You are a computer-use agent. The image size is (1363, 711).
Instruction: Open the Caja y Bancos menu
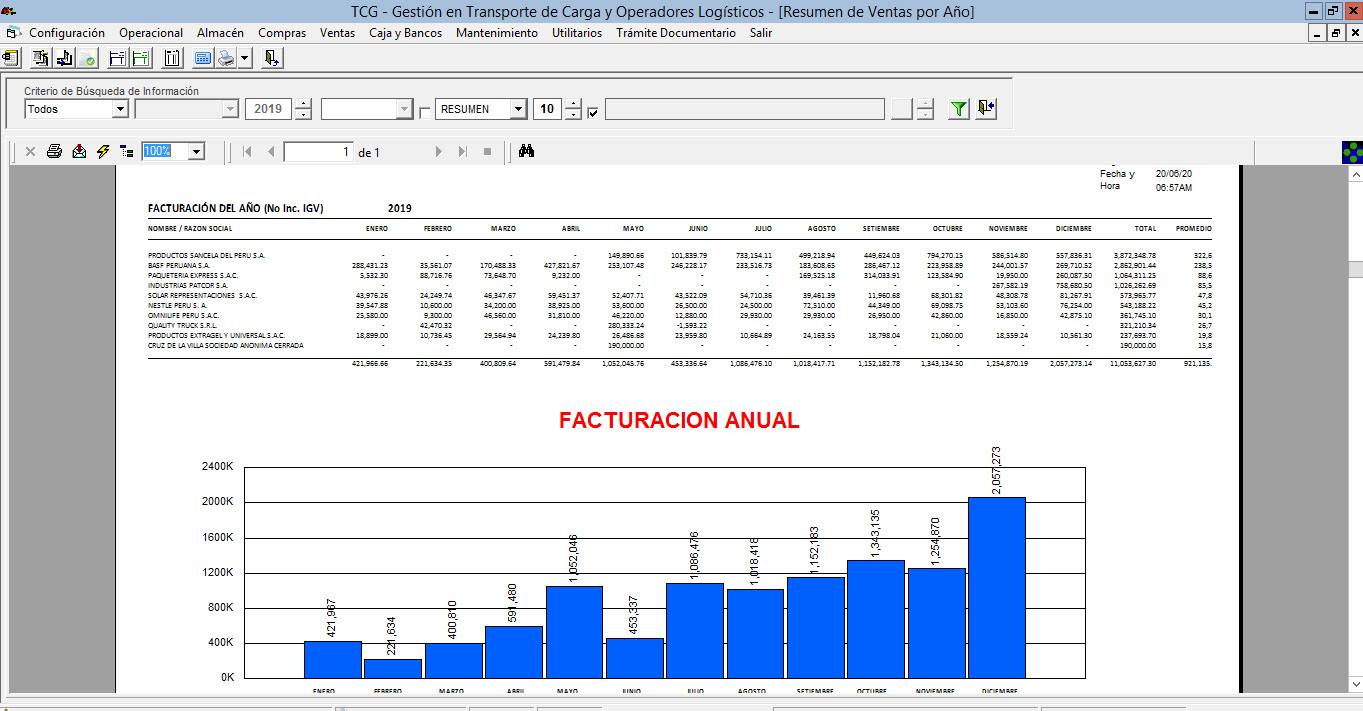[x=405, y=33]
